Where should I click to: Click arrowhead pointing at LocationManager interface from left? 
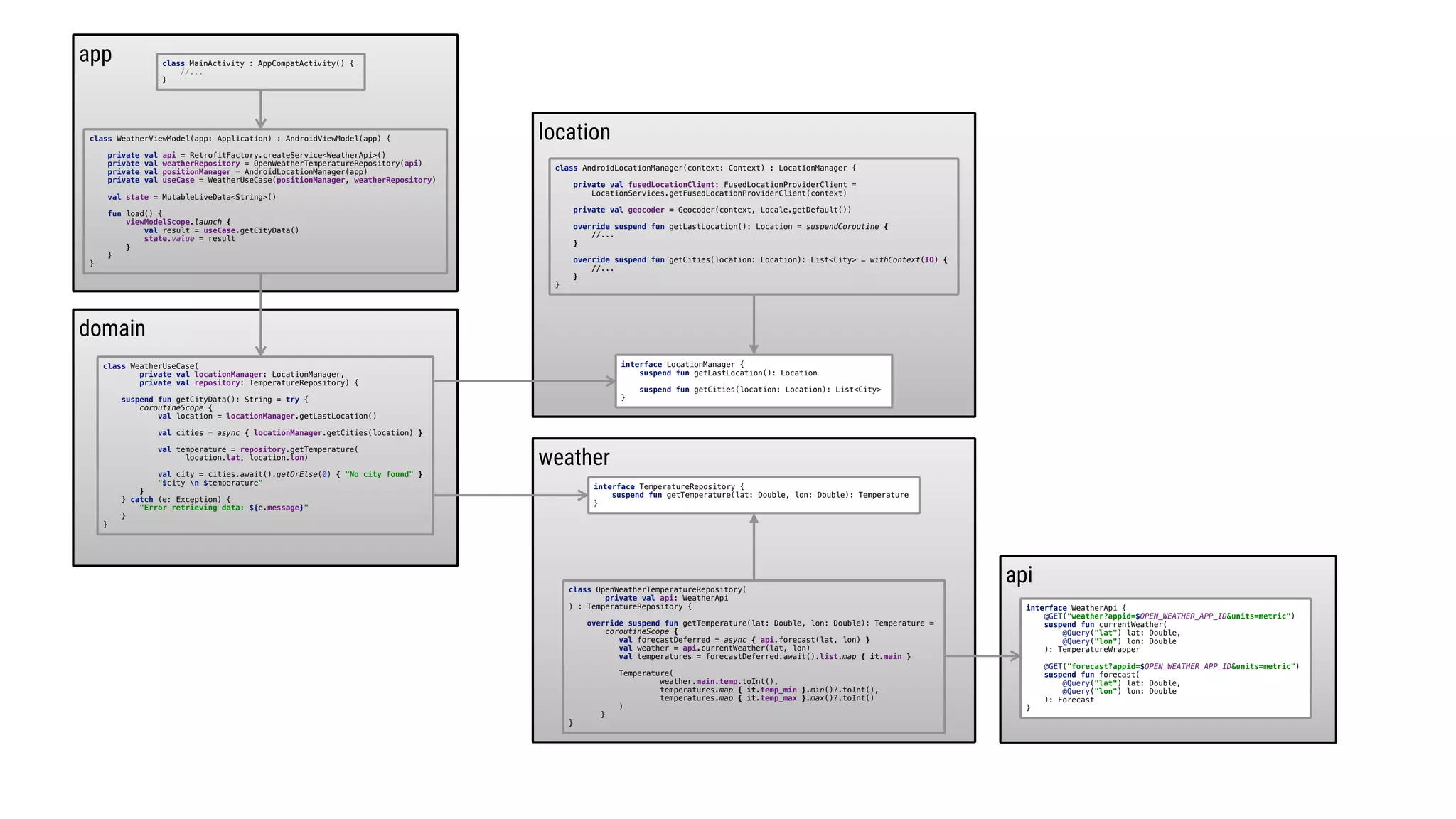610,381
